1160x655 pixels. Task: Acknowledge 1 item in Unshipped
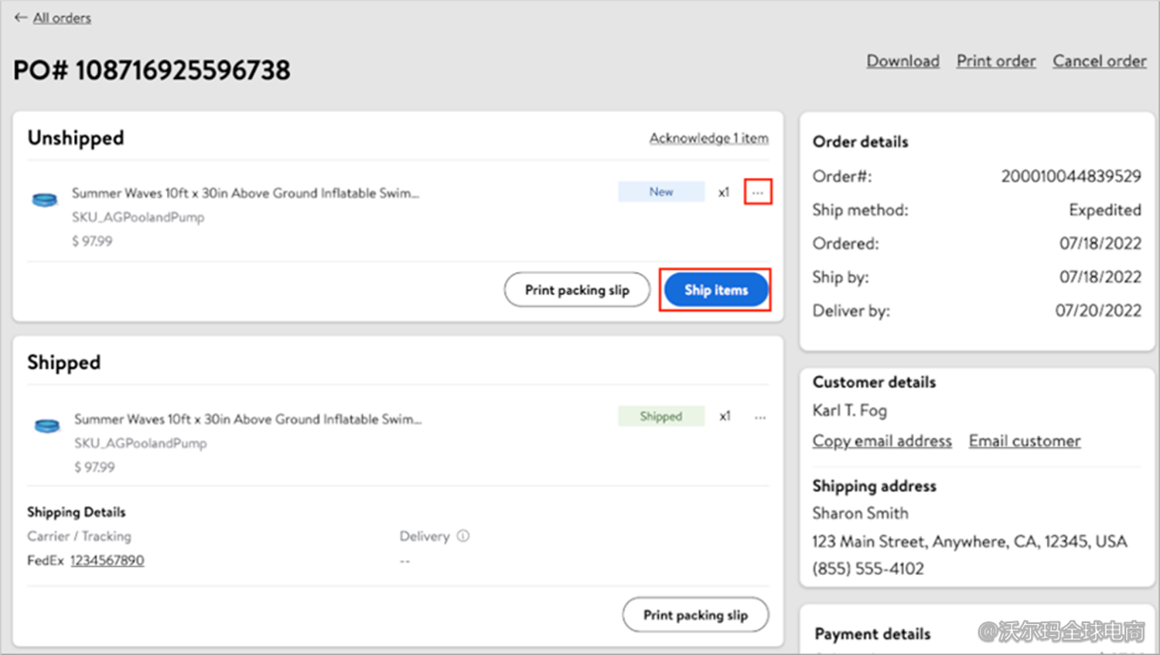(x=708, y=138)
